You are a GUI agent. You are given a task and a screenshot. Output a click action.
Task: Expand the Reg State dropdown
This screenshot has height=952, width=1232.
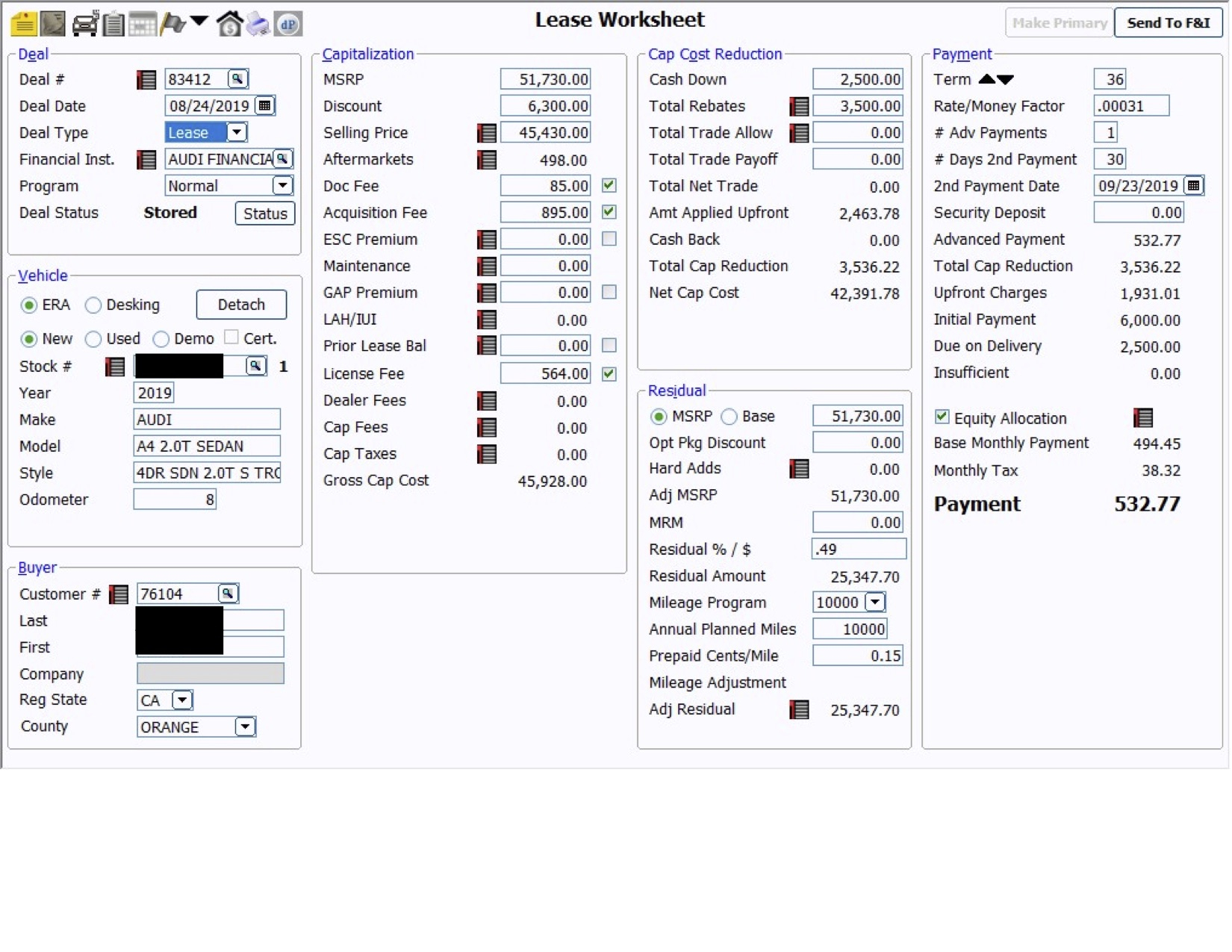coord(182,700)
